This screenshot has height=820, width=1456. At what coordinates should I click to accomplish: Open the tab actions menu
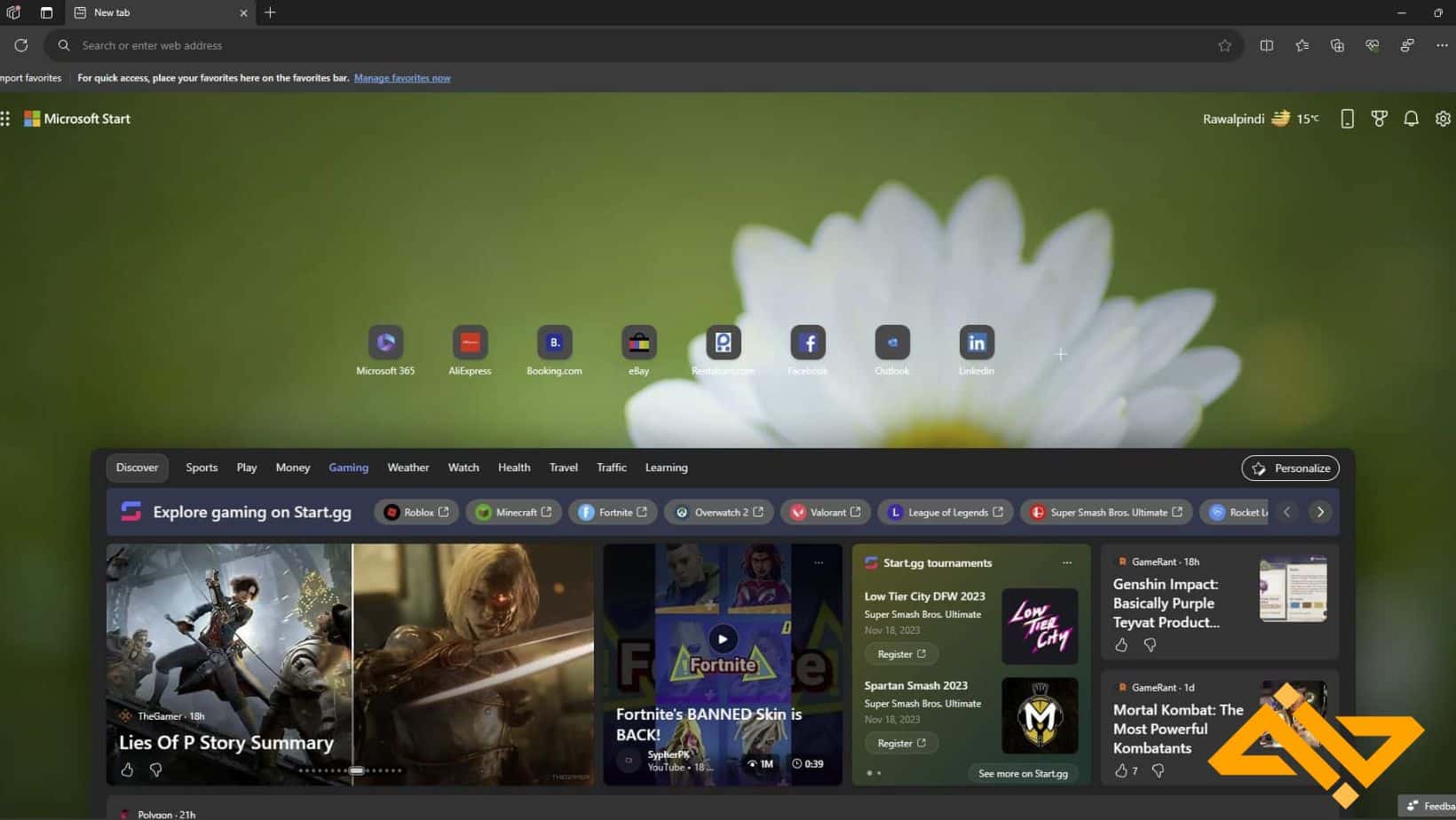tap(46, 12)
